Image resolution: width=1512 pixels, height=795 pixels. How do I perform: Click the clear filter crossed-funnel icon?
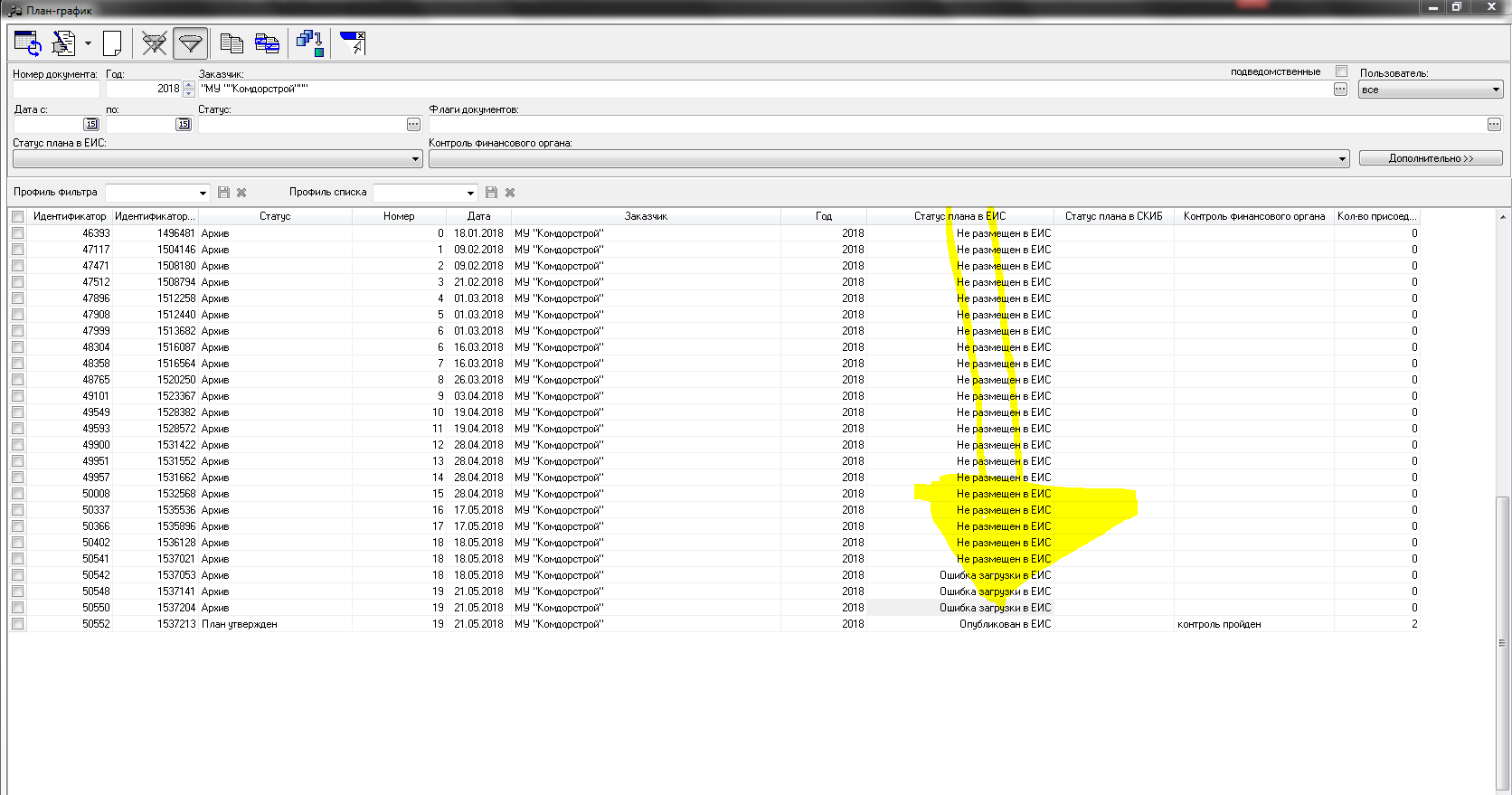pyautogui.click(x=155, y=43)
